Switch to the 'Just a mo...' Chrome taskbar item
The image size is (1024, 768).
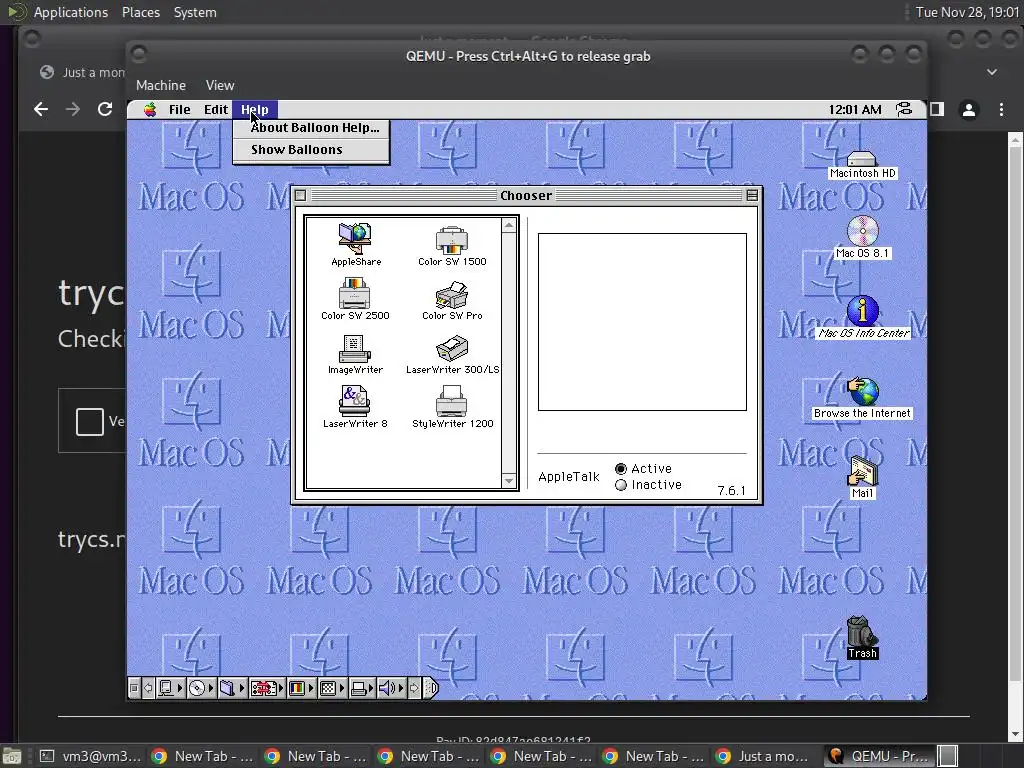click(x=764, y=756)
